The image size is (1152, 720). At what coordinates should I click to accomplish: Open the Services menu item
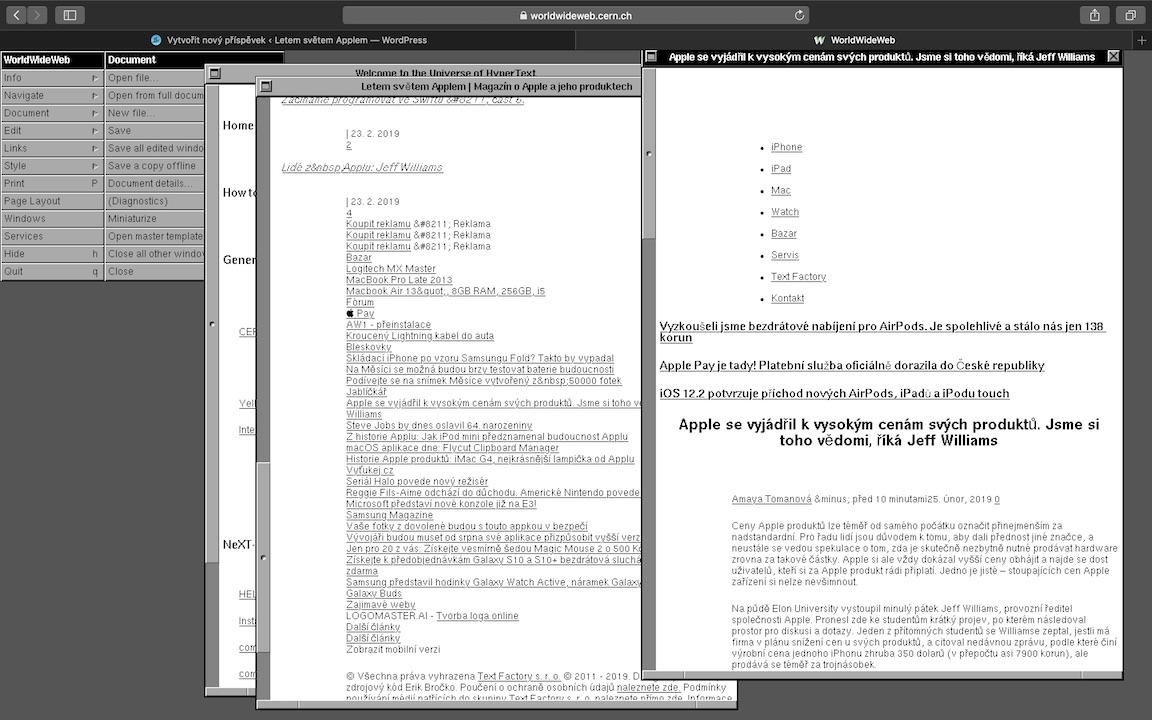point(51,237)
